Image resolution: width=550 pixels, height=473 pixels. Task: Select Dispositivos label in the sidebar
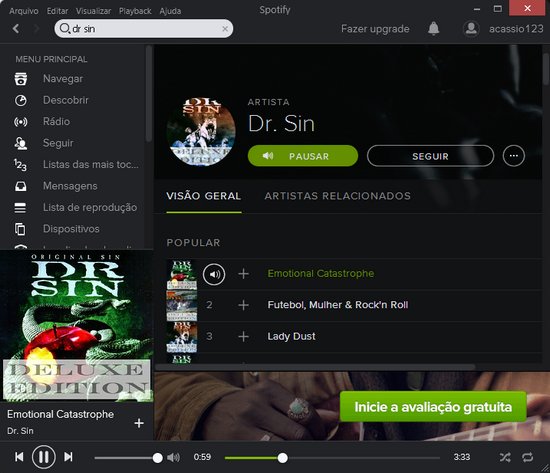coord(71,229)
